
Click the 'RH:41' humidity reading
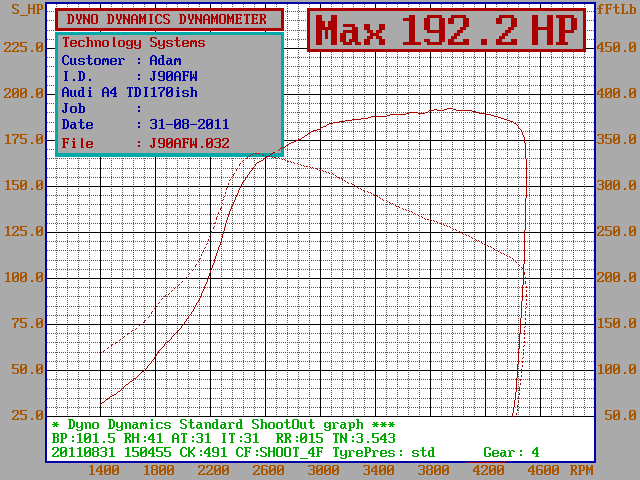[144, 438]
